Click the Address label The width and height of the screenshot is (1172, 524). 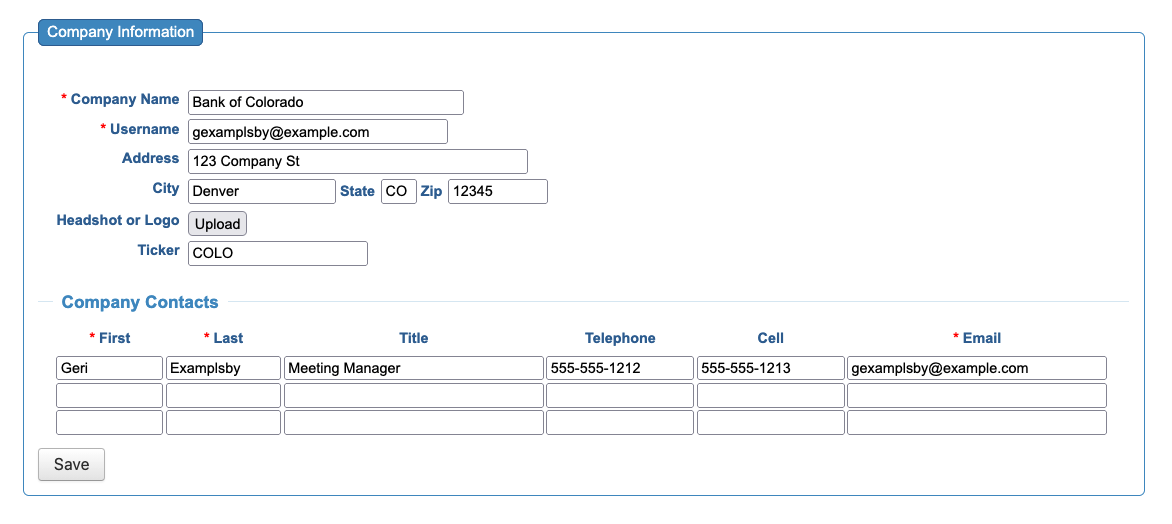tap(150, 158)
